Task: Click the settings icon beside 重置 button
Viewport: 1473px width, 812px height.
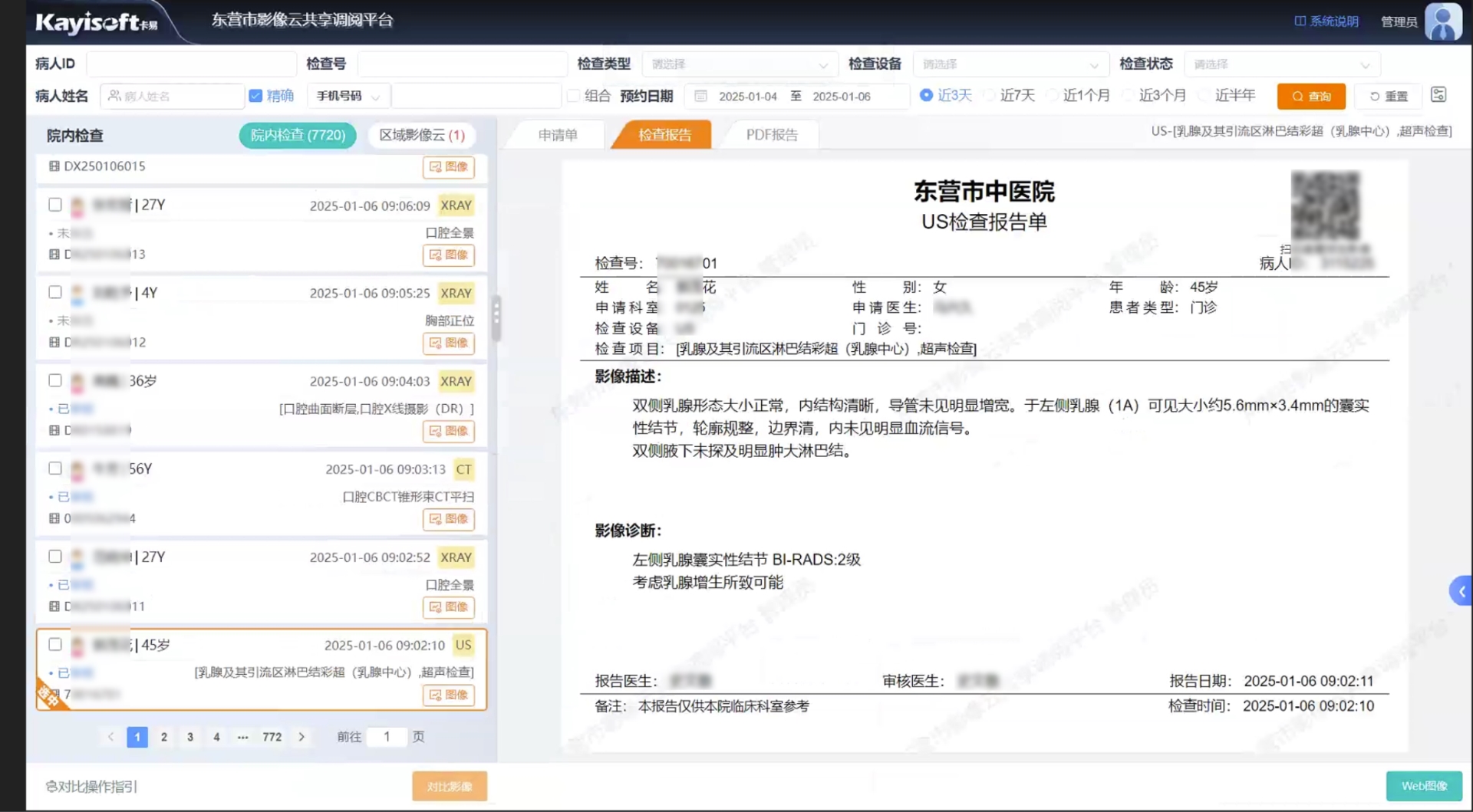Action: click(x=1438, y=95)
